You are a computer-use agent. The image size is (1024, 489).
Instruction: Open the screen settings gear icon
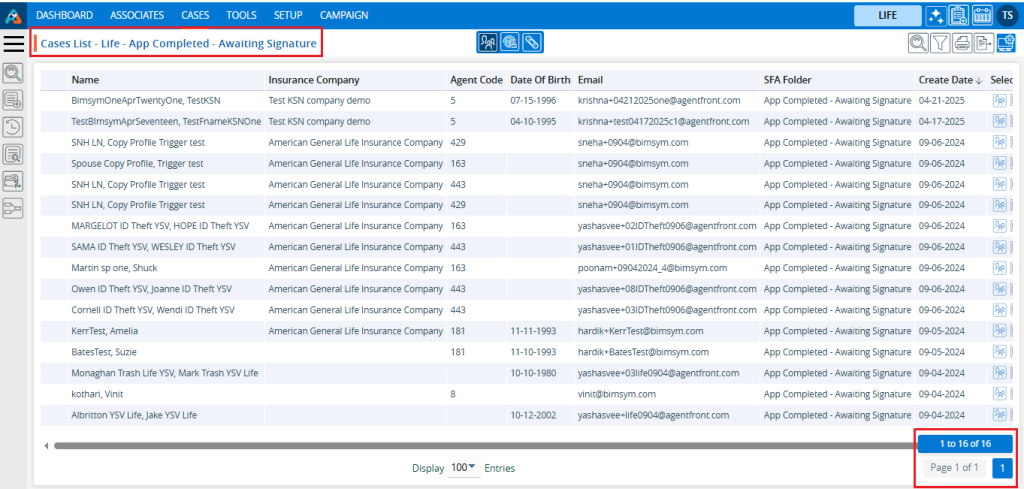[x=1006, y=42]
